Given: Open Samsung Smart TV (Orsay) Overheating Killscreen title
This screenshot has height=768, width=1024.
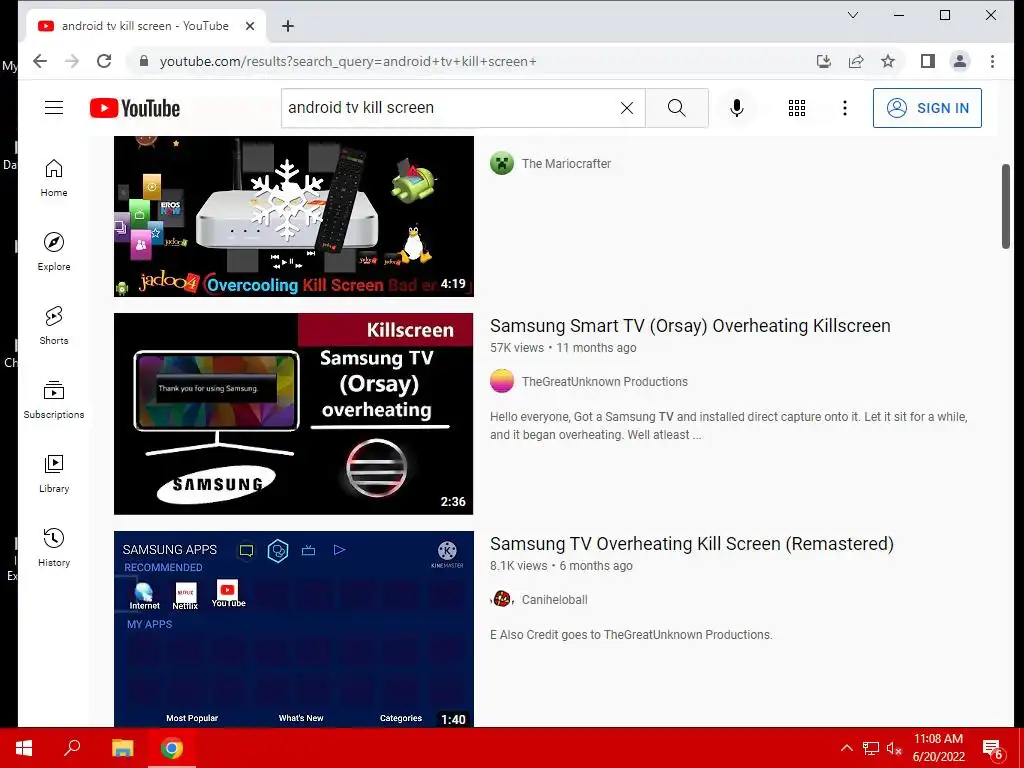Looking at the screenshot, I should click(x=690, y=326).
